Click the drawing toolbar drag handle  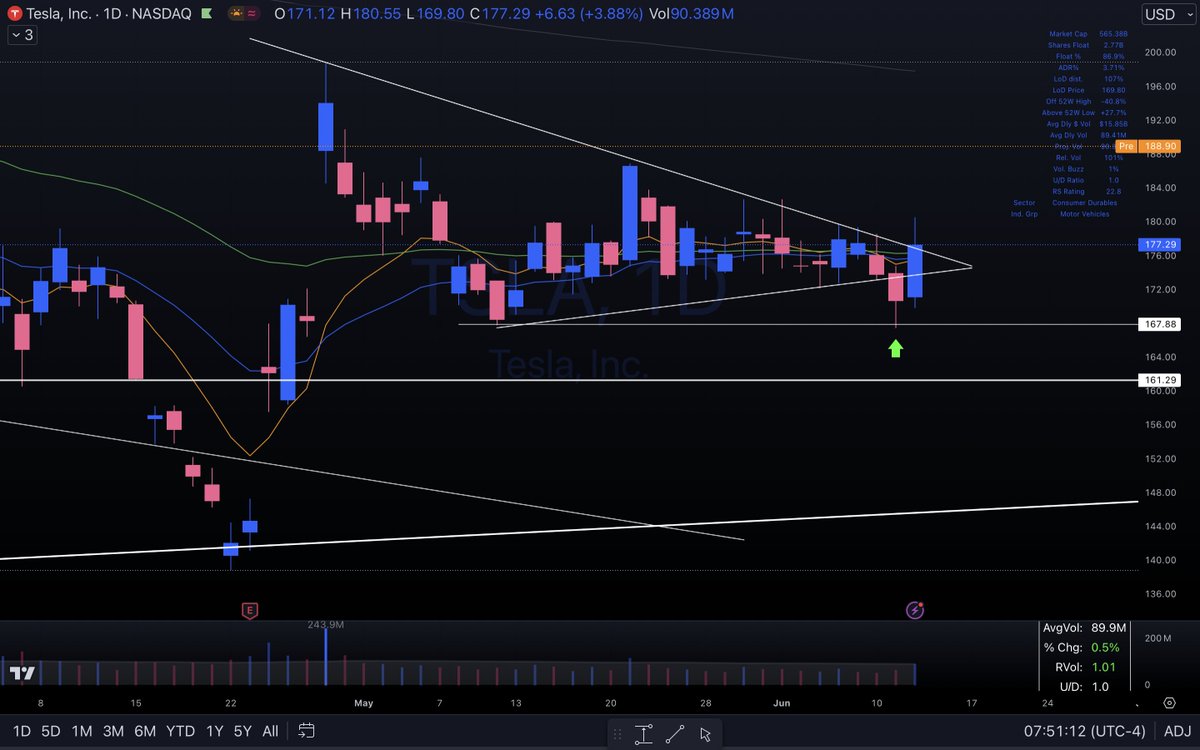point(615,734)
